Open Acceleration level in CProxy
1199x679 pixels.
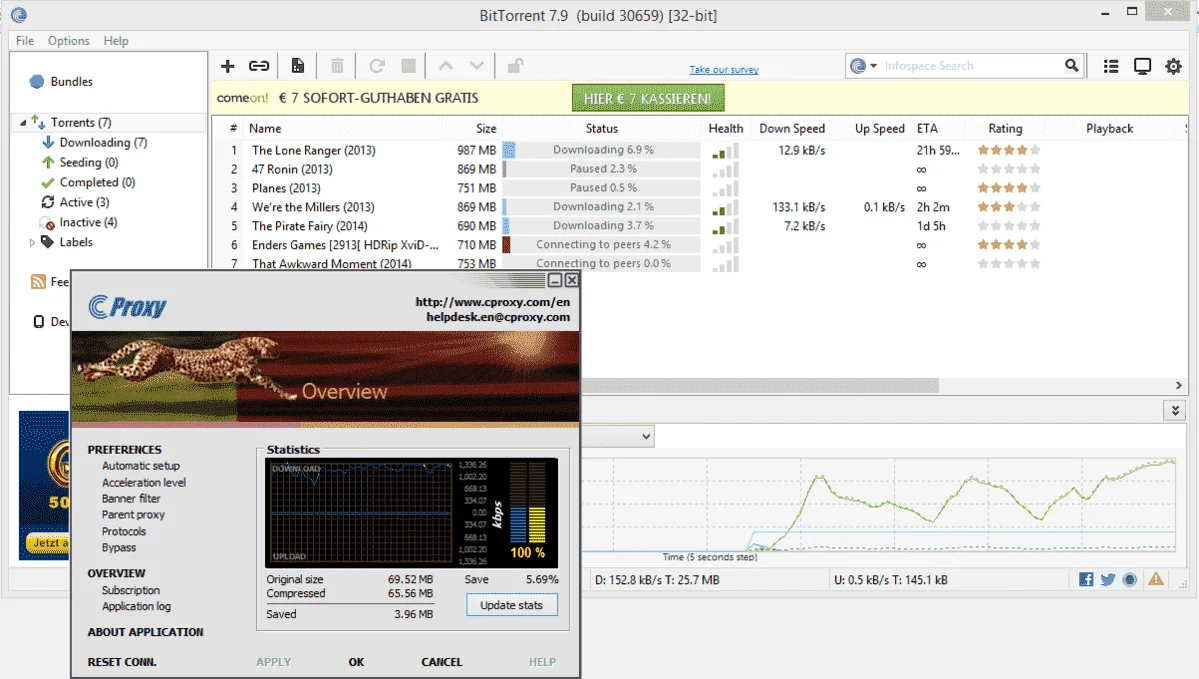[x=144, y=482]
